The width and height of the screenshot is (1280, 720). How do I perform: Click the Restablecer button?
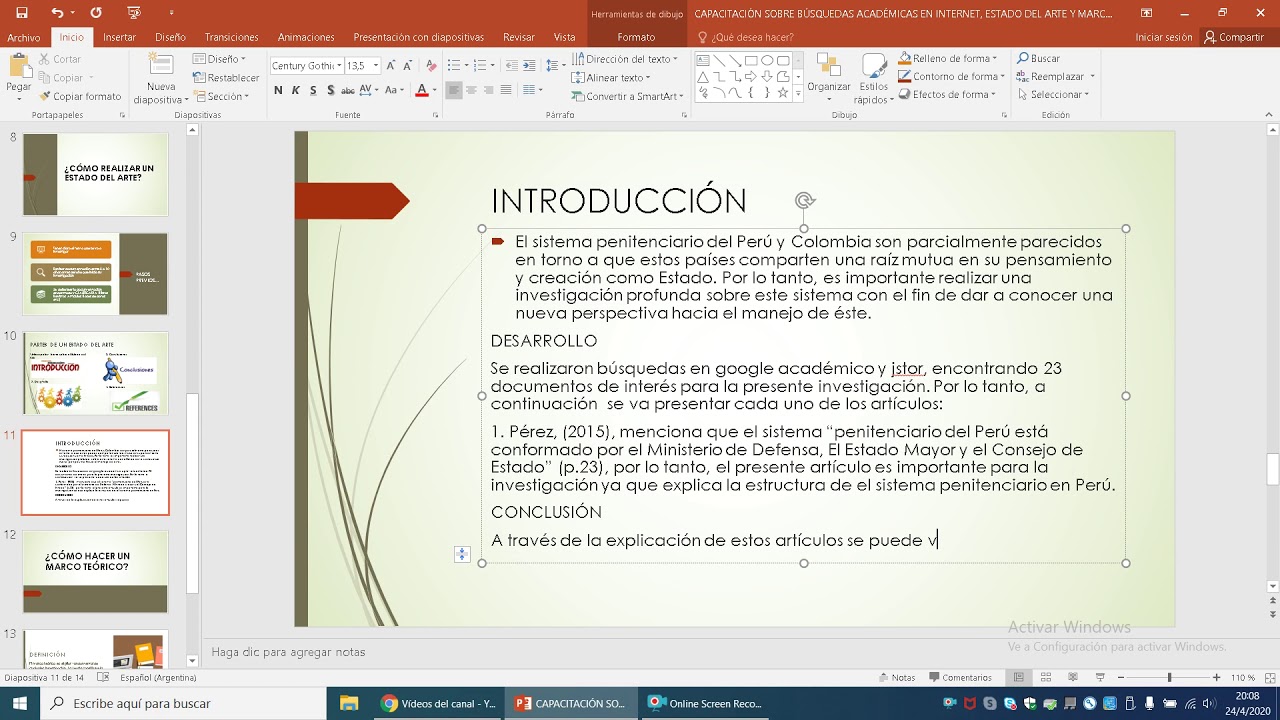[226, 78]
